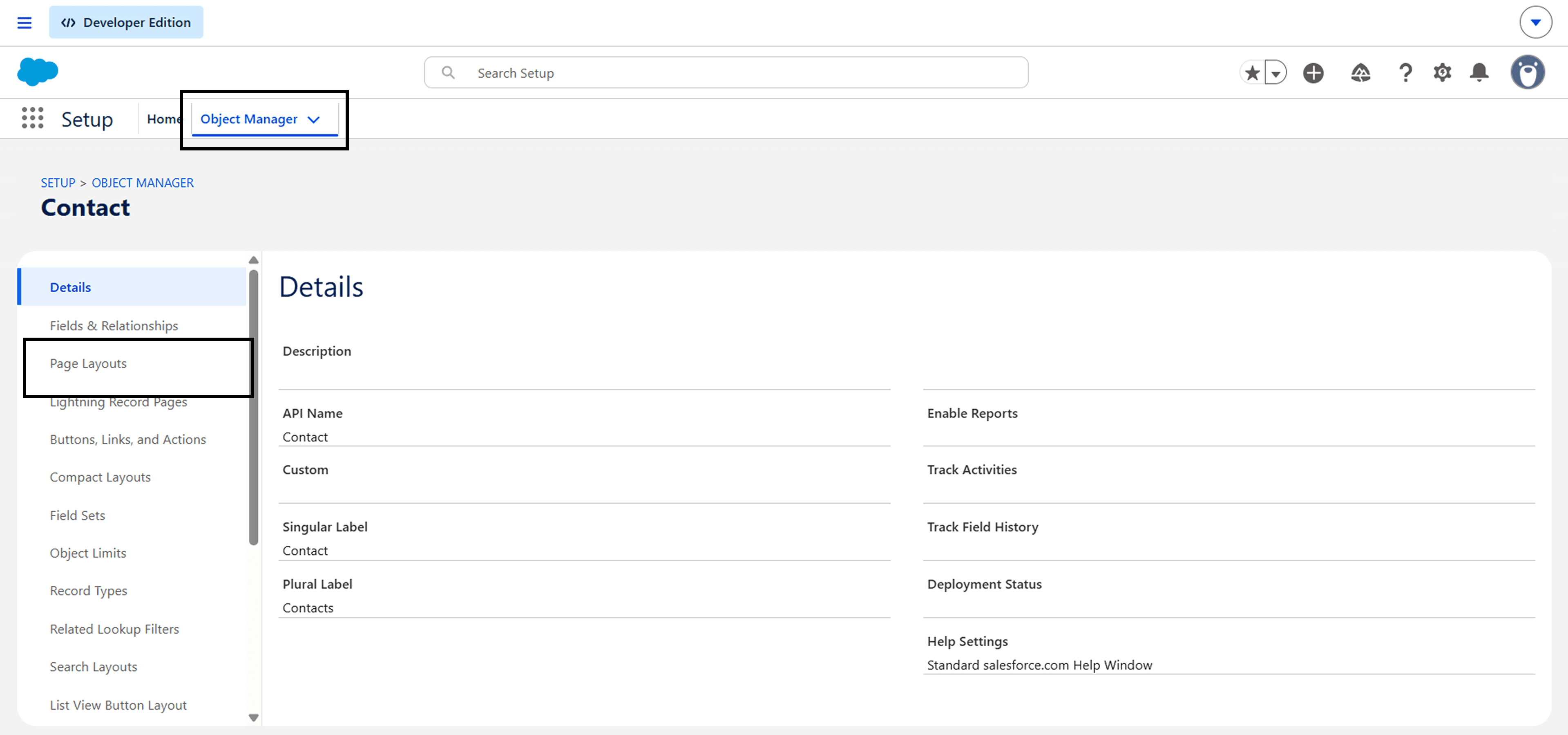This screenshot has width=1568, height=735.
Task: Open the user avatar profile menu
Action: tap(1527, 72)
